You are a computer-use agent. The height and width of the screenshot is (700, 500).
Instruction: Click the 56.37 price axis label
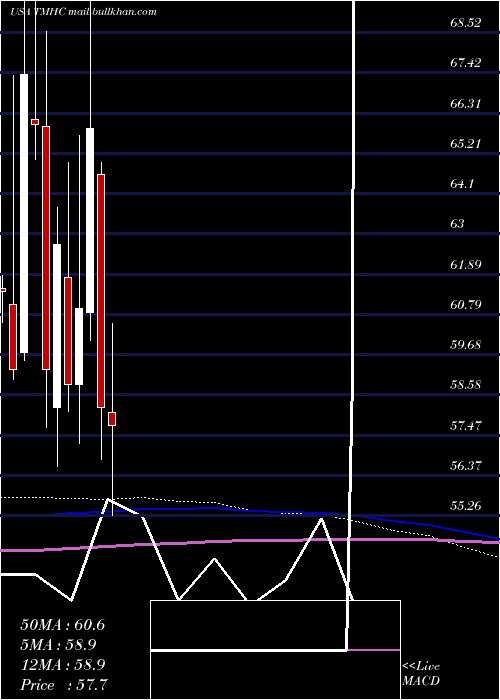click(466, 466)
